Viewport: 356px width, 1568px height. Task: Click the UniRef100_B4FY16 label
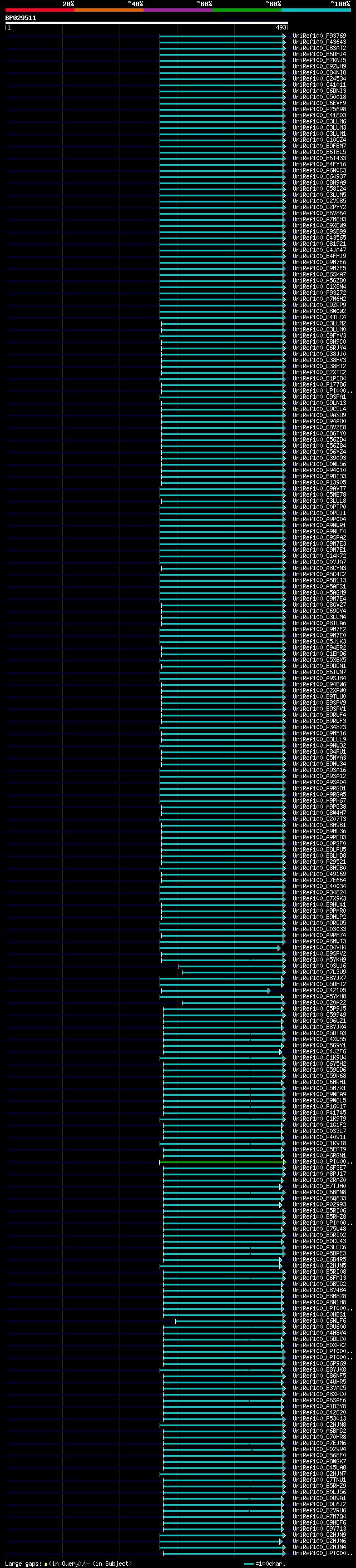point(319,164)
